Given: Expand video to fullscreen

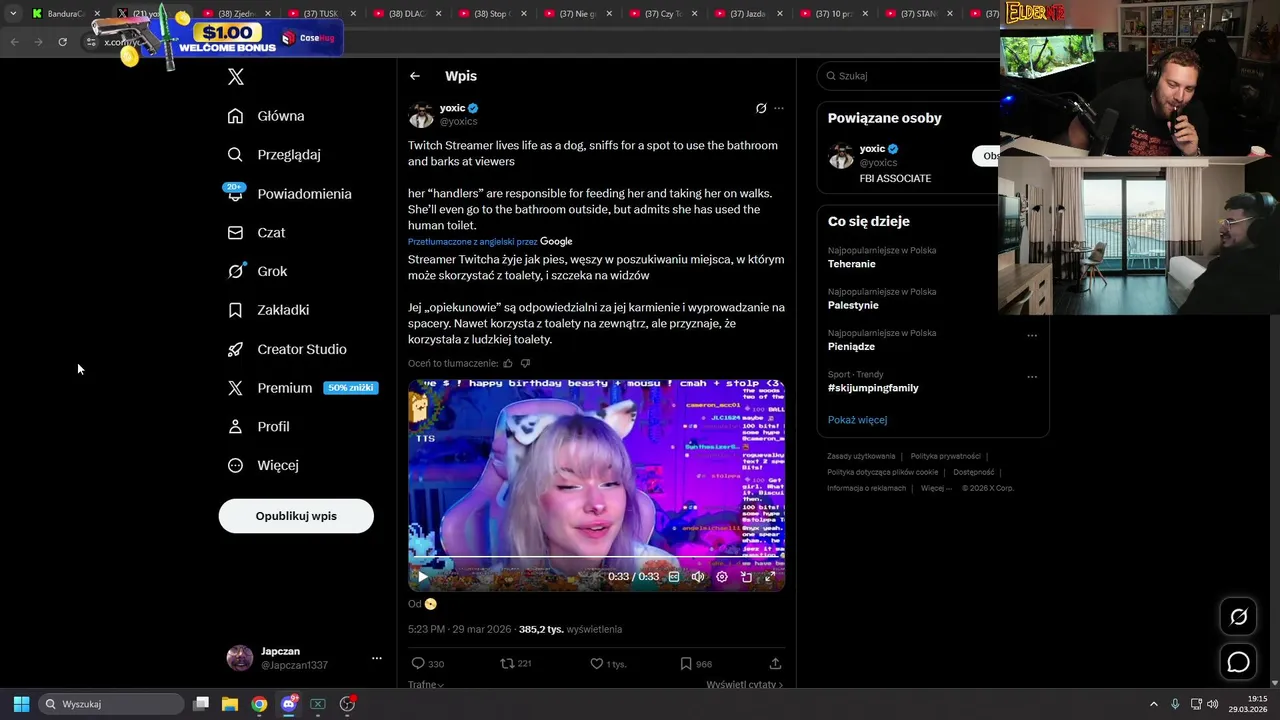Looking at the screenshot, I should [770, 577].
